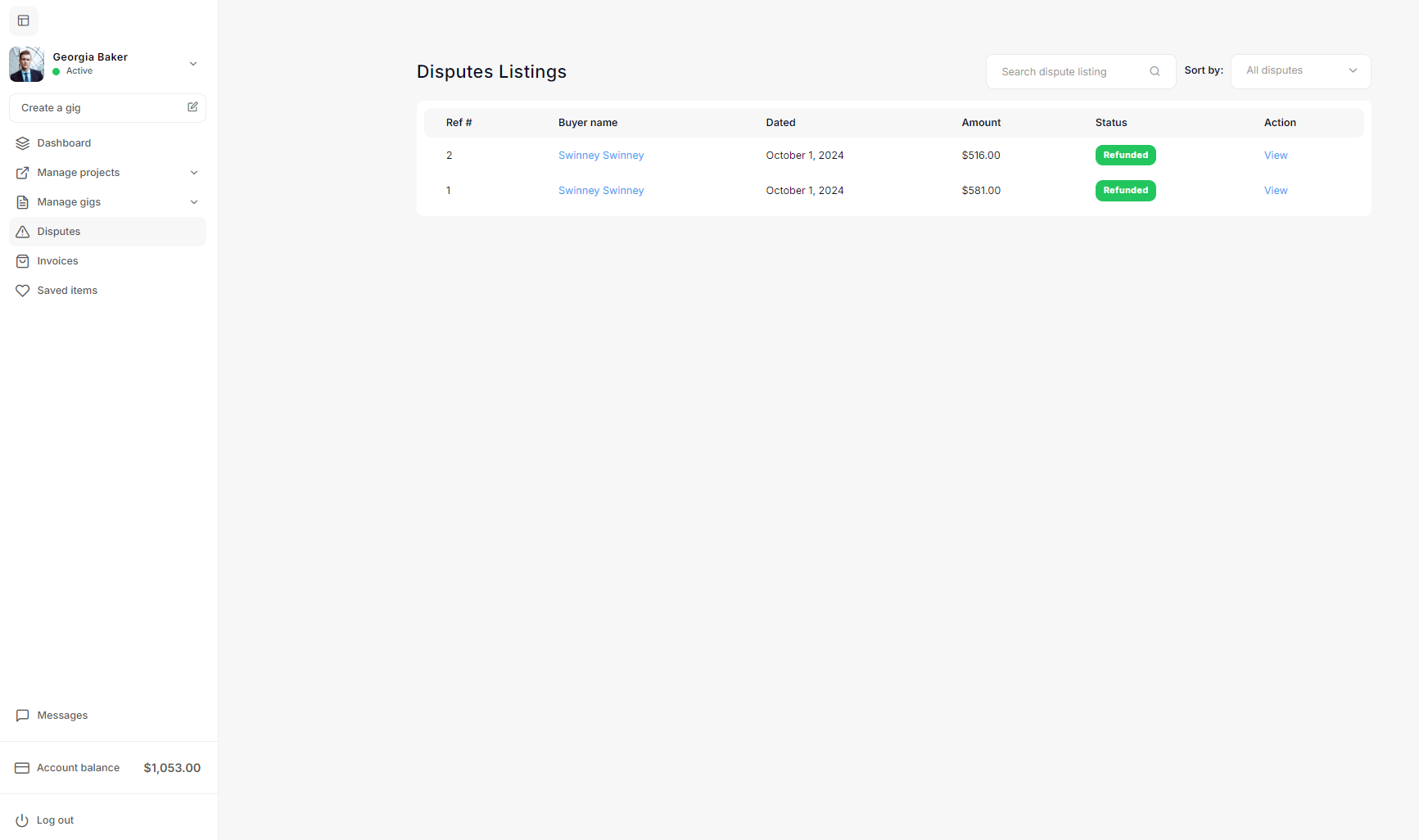View dispute with amount $516.00
This screenshot has width=1419, height=840.
1275,156
